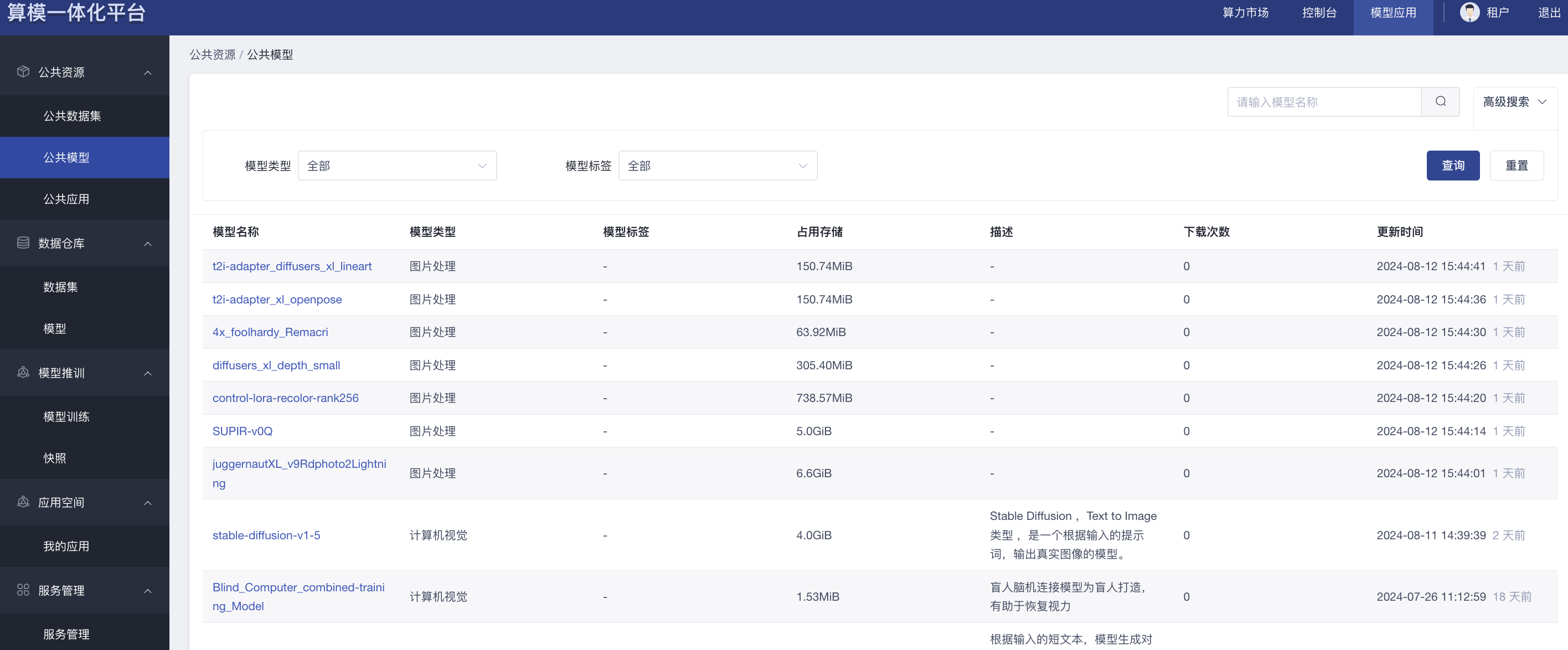Click the tenant avatar icon
The height and width of the screenshot is (650, 1568).
(x=1469, y=12)
